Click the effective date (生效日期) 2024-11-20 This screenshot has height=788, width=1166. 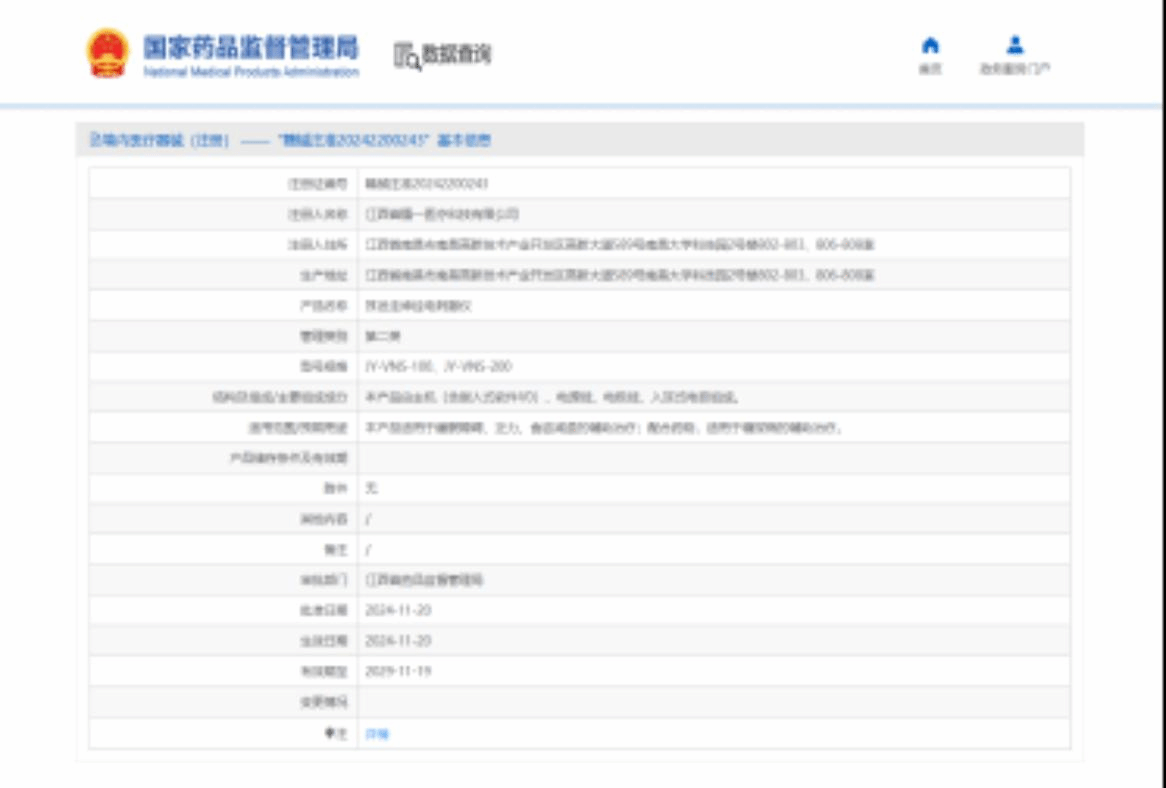pyautogui.click(x=398, y=640)
